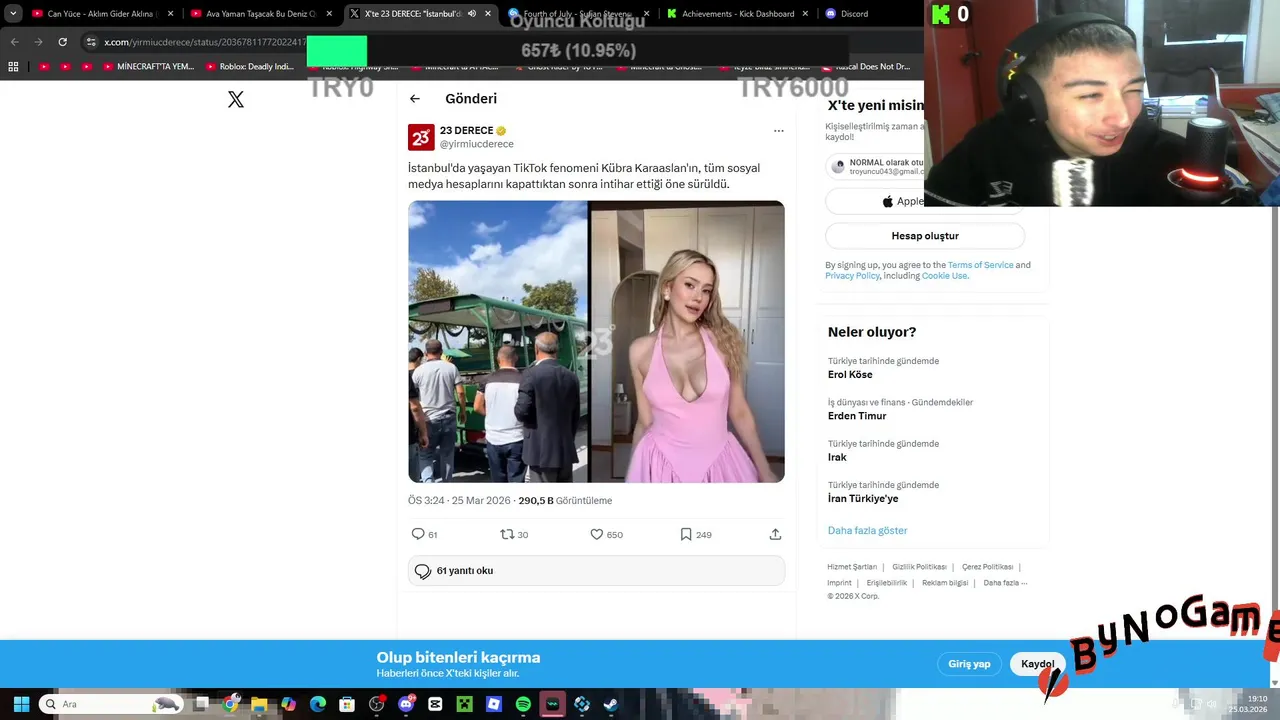Image resolution: width=1280 pixels, height=720 pixels.
Task: Open Roblox from the taskbar
Action: [494, 704]
